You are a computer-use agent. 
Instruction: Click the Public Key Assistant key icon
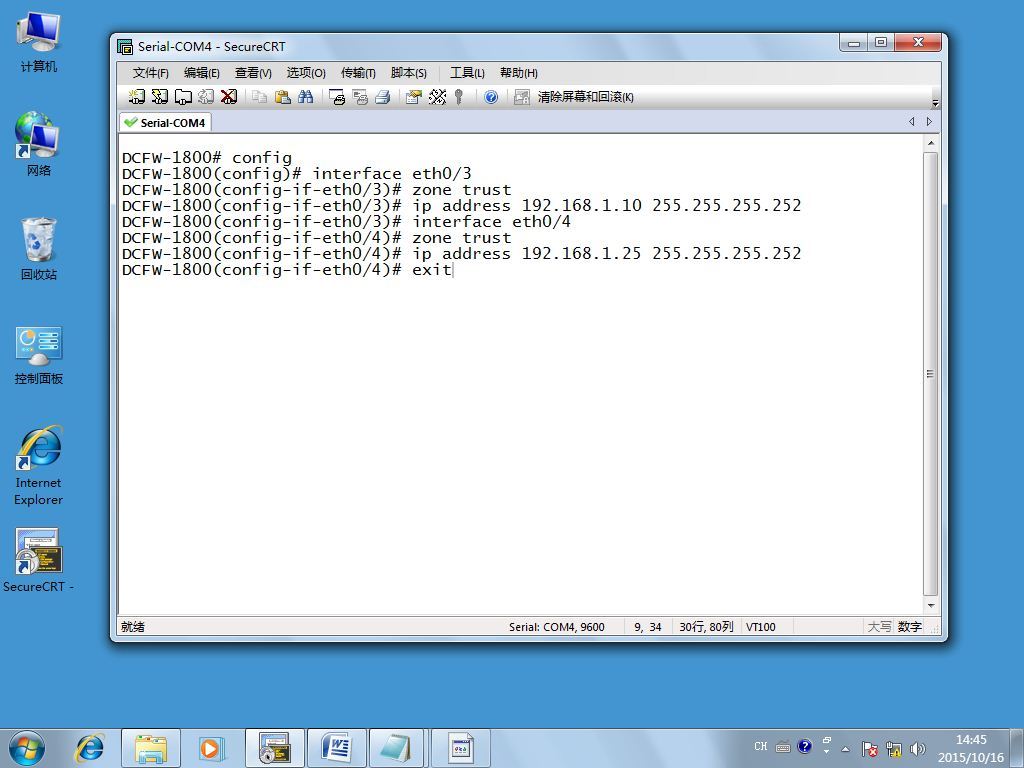point(459,97)
